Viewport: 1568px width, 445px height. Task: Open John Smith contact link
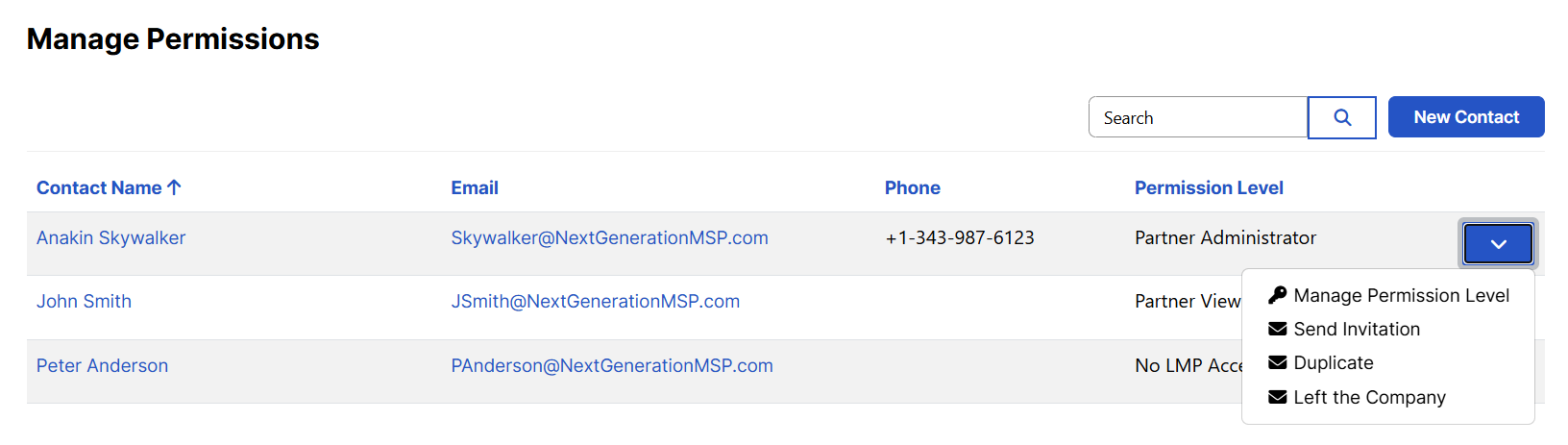pos(84,301)
